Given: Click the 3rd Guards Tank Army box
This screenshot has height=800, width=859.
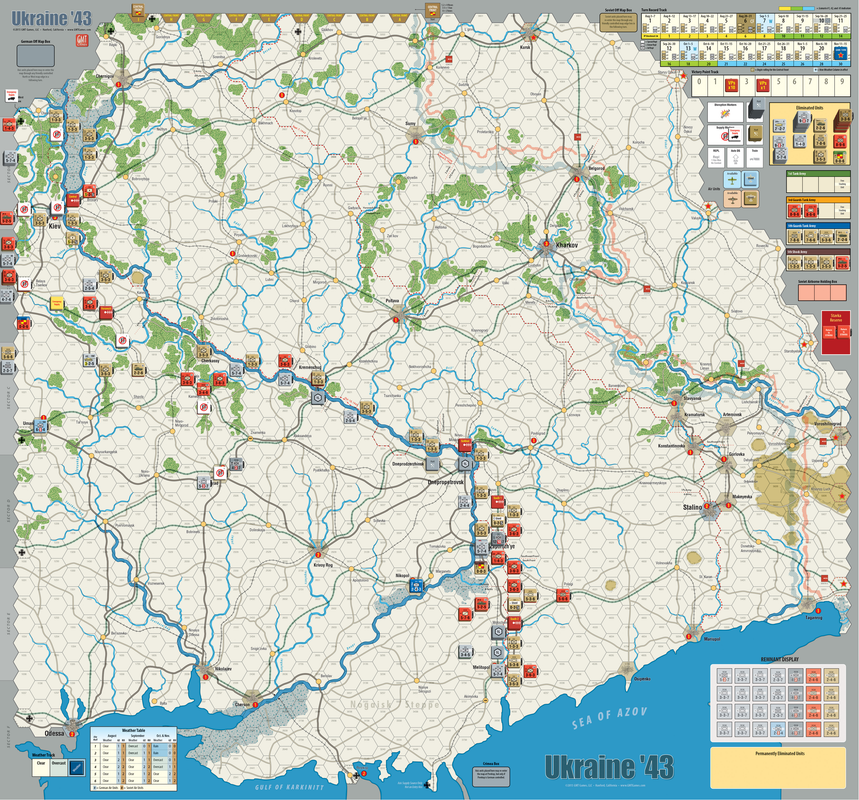Looking at the screenshot, I should [x=818, y=208].
